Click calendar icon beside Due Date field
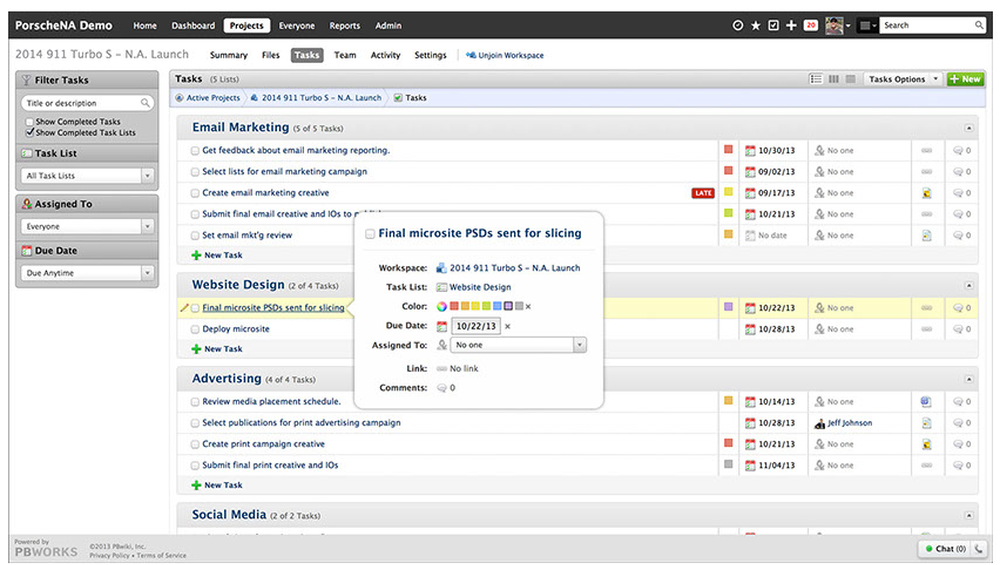1000x565 pixels. pyautogui.click(x=441, y=327)
